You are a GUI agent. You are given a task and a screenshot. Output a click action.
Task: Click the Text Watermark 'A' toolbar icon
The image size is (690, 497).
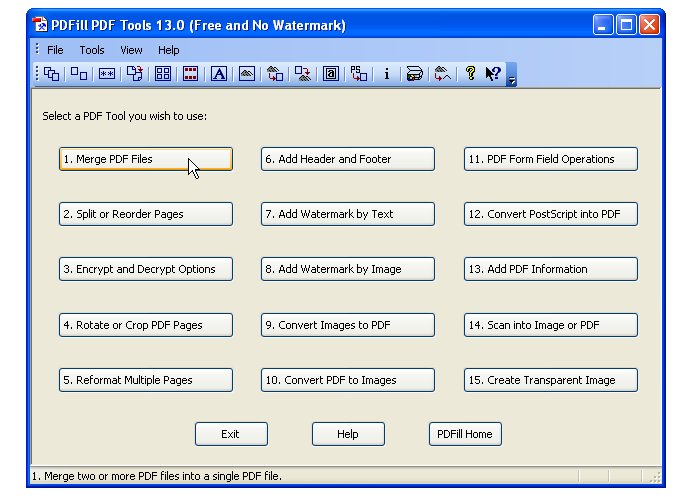[x=219, y=74]
